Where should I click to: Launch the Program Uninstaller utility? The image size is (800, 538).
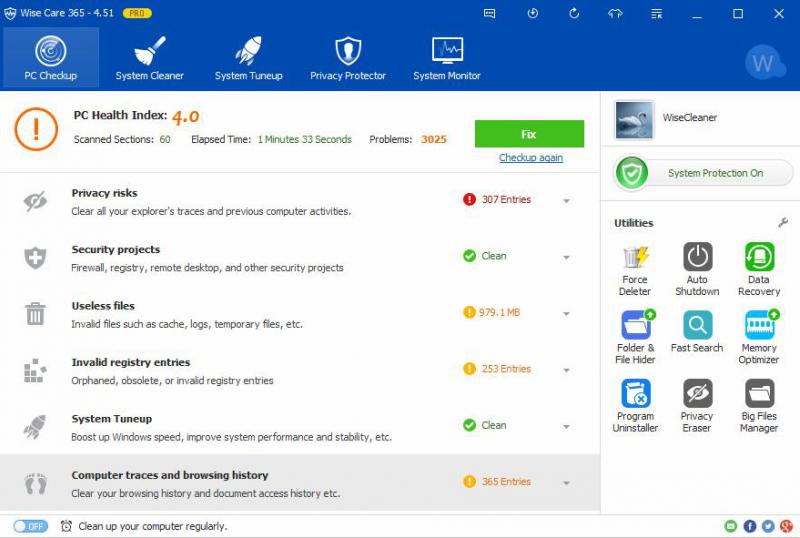(x=635, y=406)
